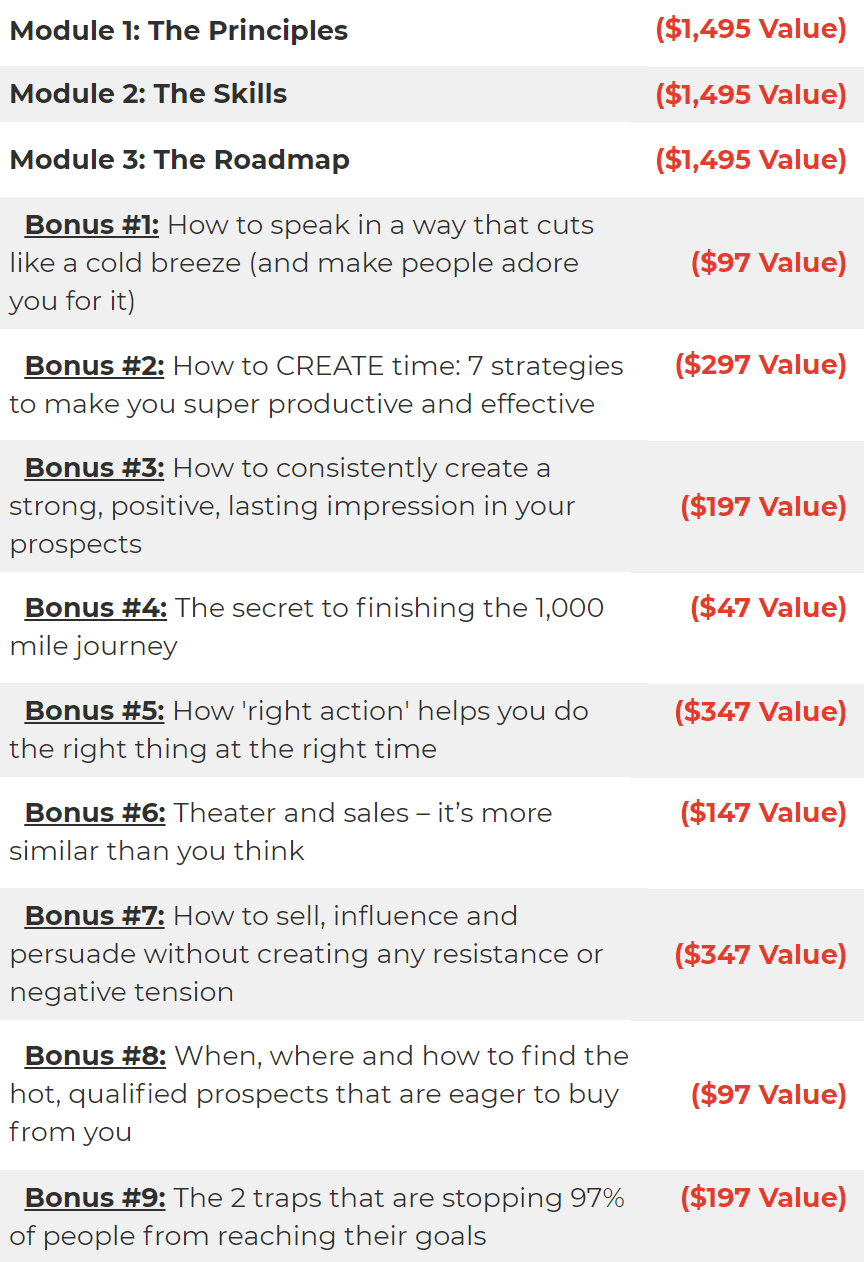Select the Bonus #8 underlined label
This screenshot has width=866, height=1262.
95,1056
